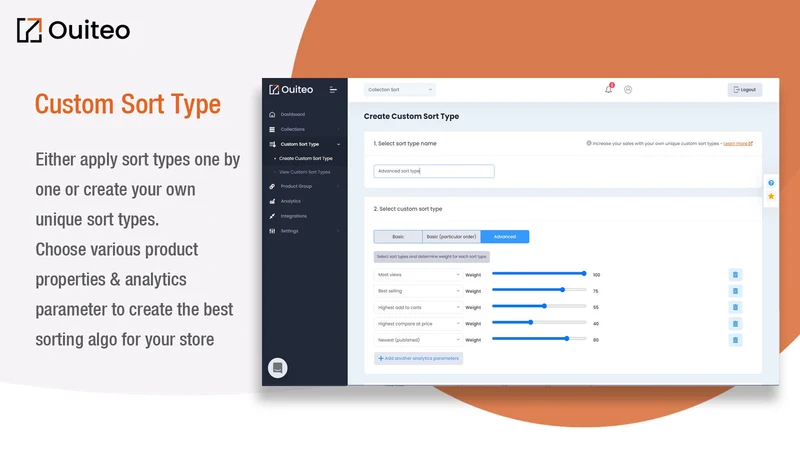The height and width of the screenshot is (450, 800).
Task: Click the 'Create Custom Sort Type' heading
Action: coord(411,116)
